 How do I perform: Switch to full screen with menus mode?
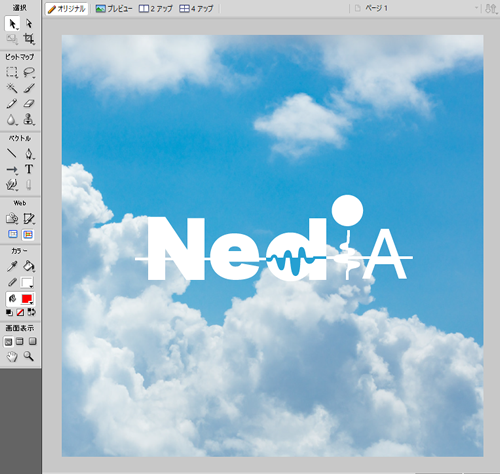(20, 341)
